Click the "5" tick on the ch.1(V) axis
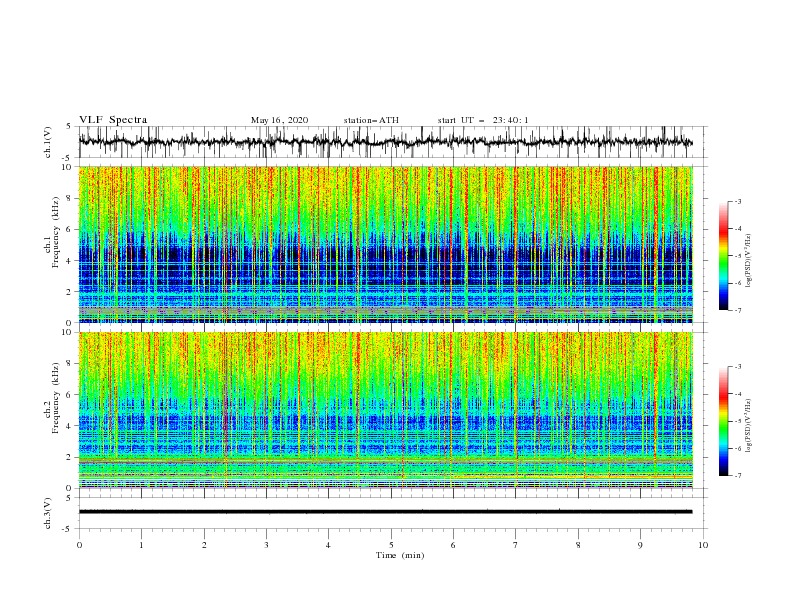This screenshot has height=612, width=792. [x=69, y=126]
